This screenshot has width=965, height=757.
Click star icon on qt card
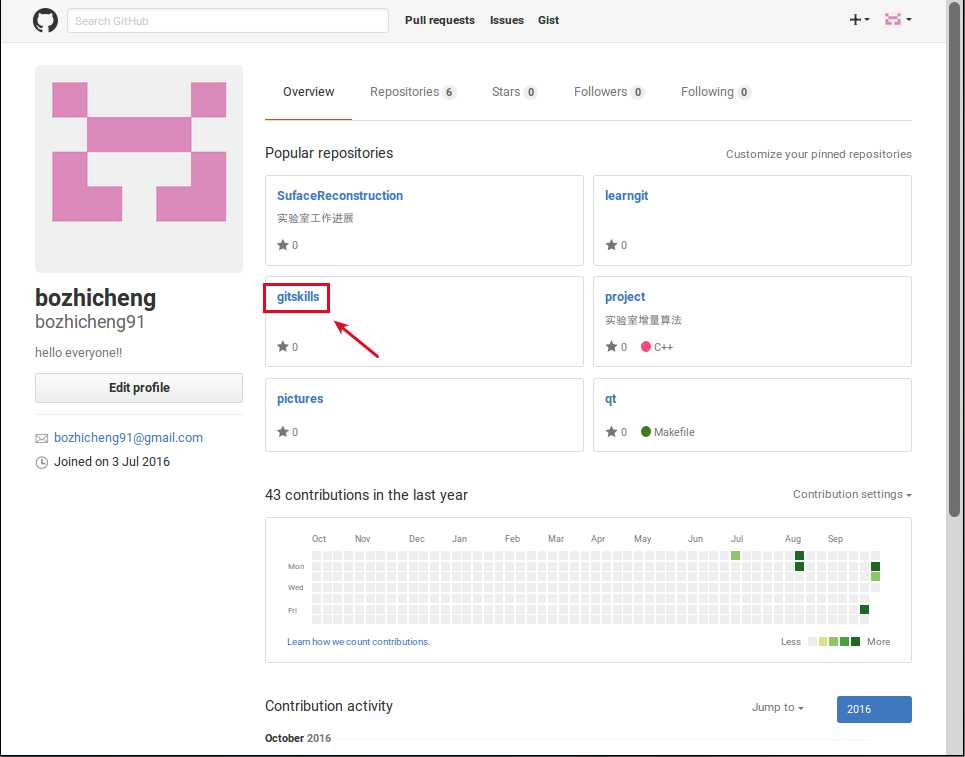pyautogui.click(x=611, y=431)
